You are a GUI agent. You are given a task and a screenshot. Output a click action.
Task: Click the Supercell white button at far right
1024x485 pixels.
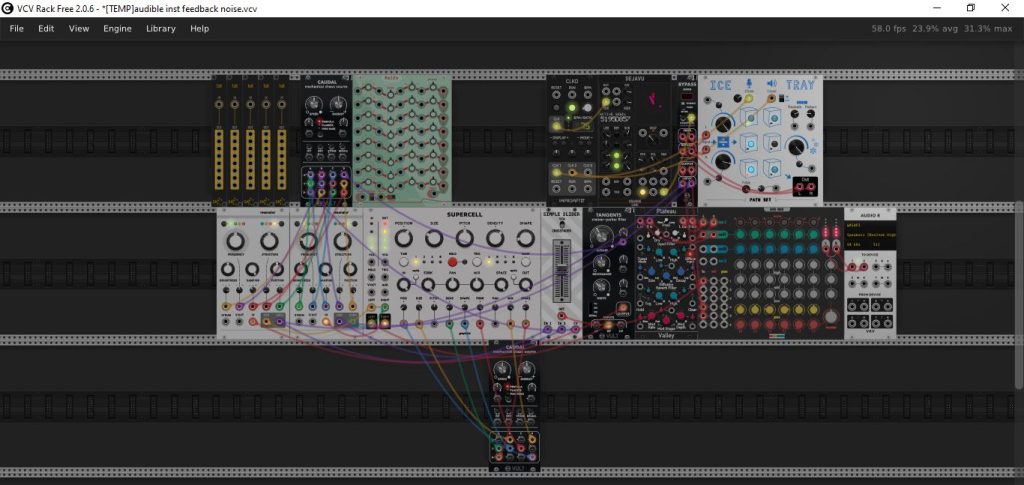526,262
